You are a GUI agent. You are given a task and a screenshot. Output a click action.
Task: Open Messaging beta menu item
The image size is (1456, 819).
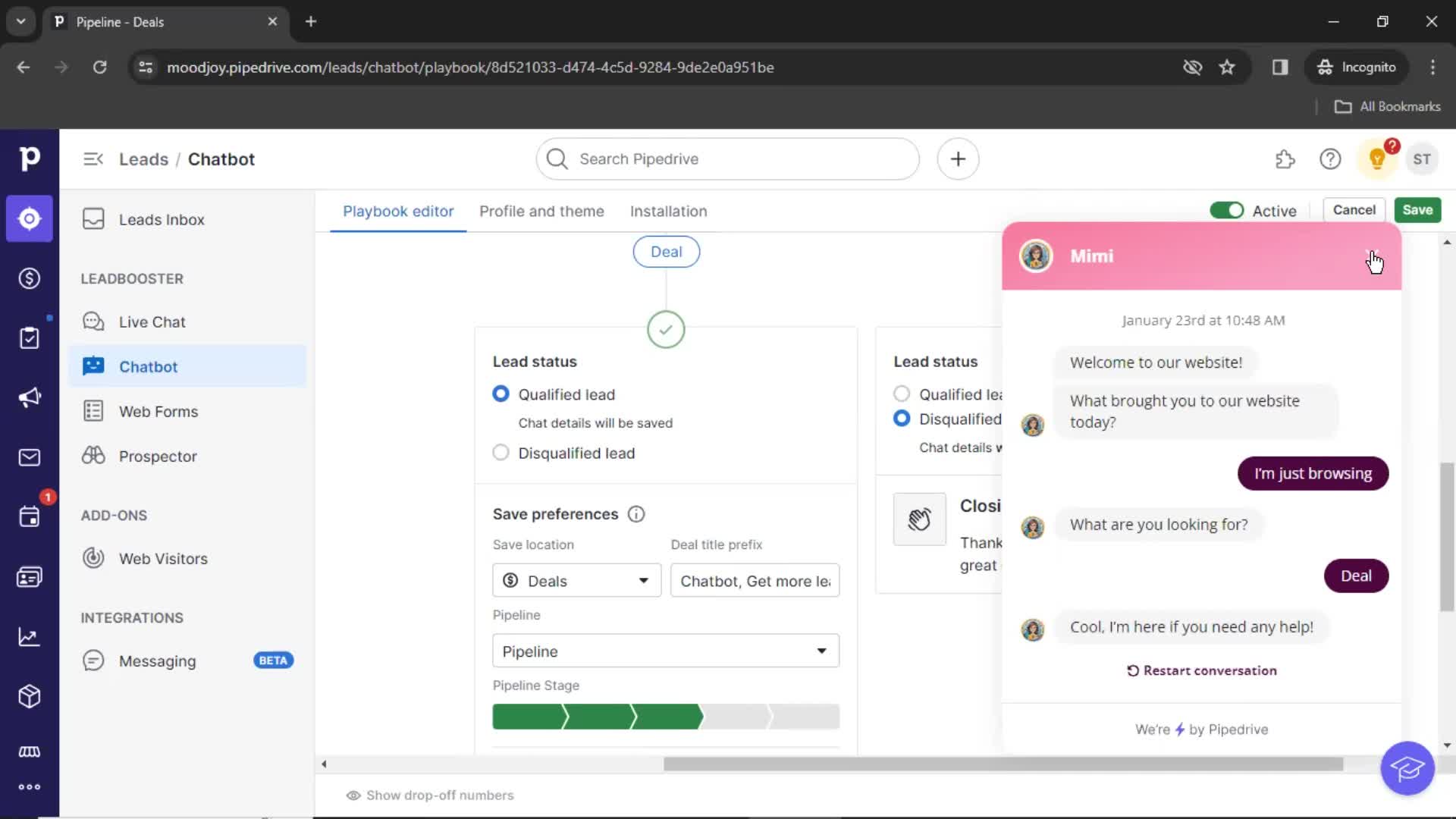pos(187,661)
